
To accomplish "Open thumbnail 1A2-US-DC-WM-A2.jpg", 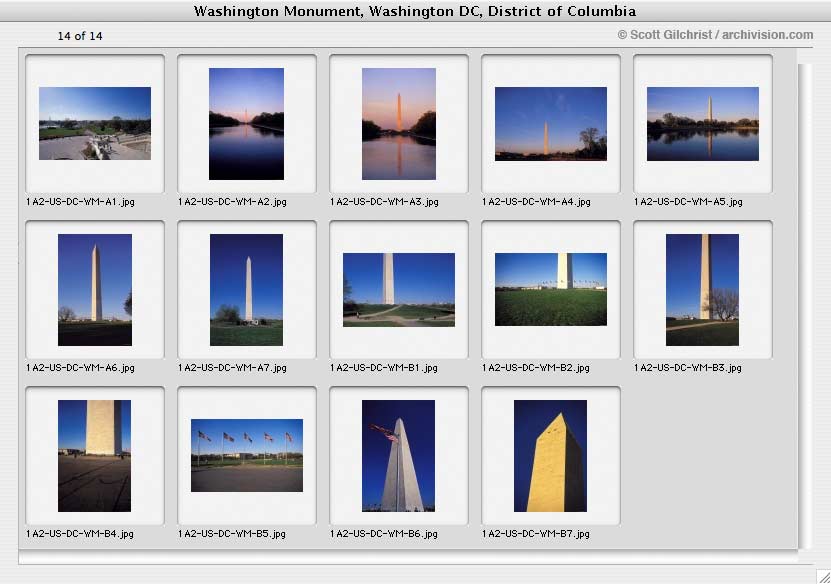I will pos(246,123).
